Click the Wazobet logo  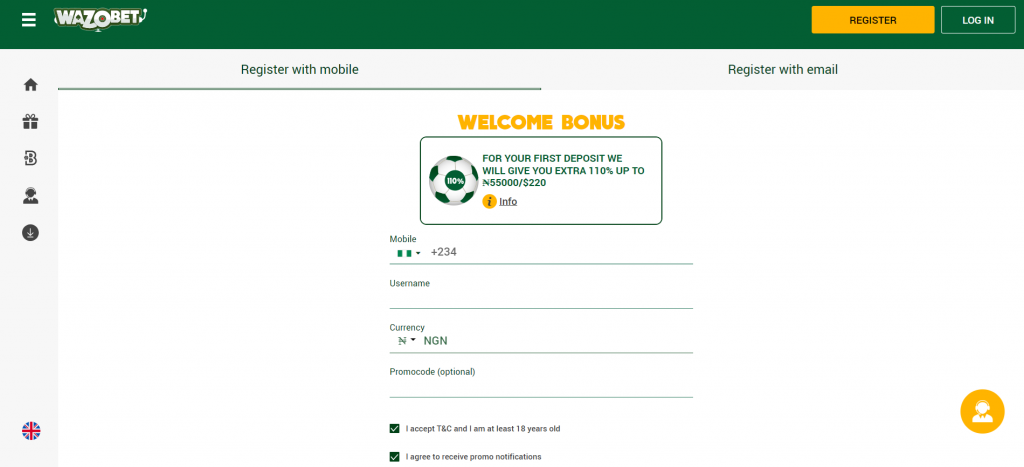[101, 17]
